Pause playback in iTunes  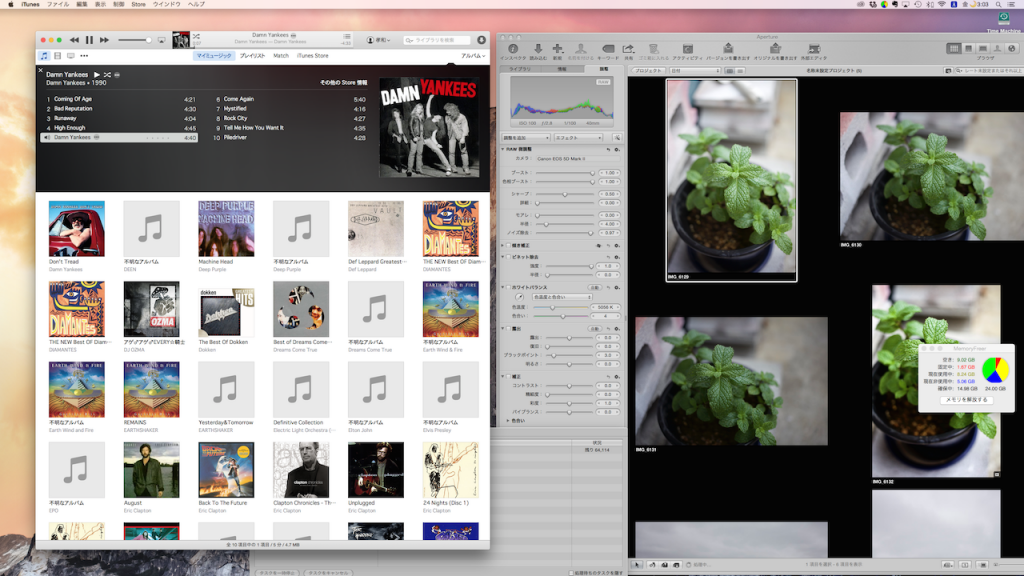(x=89, y=40)
